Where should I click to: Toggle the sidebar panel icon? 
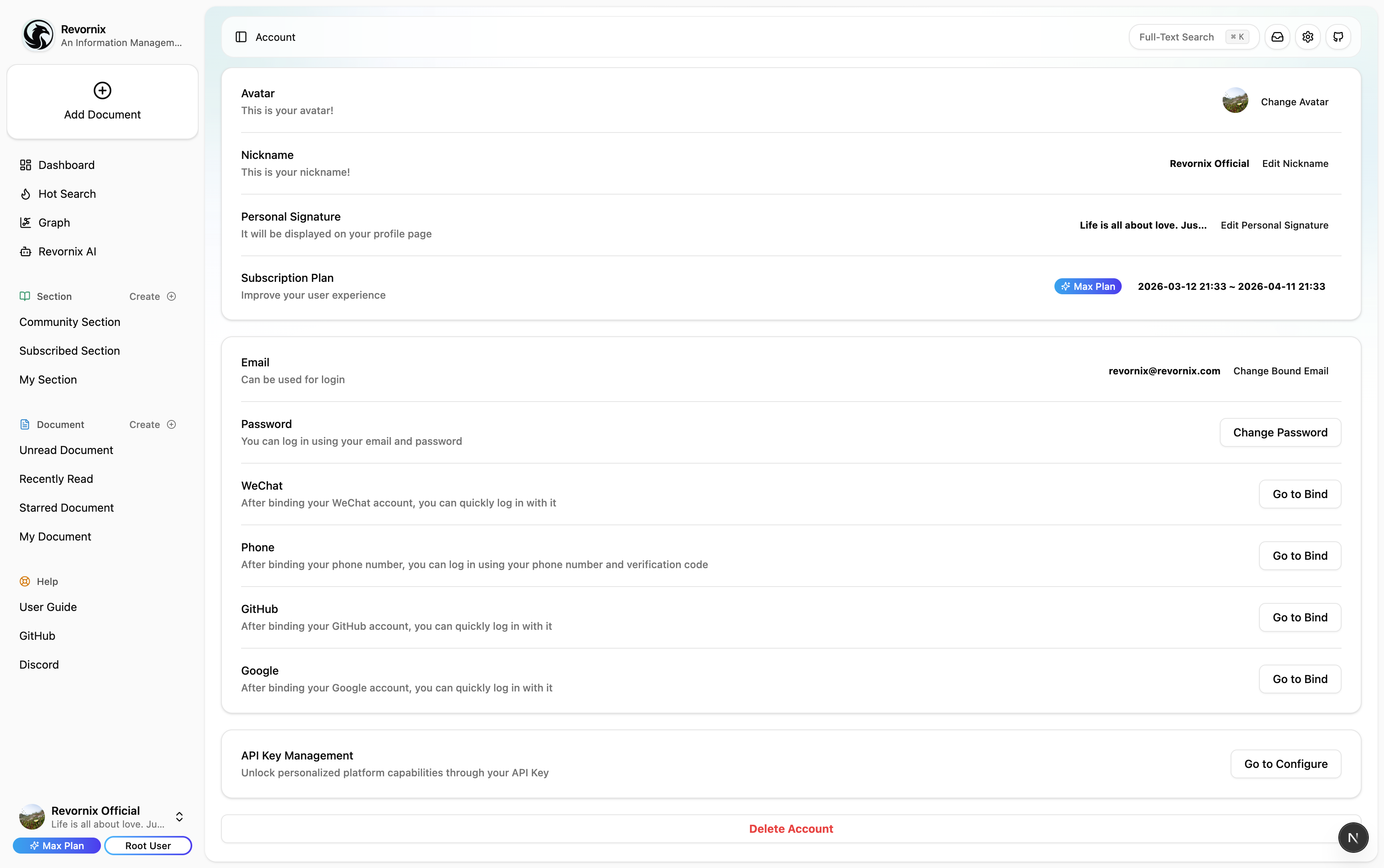241,37
